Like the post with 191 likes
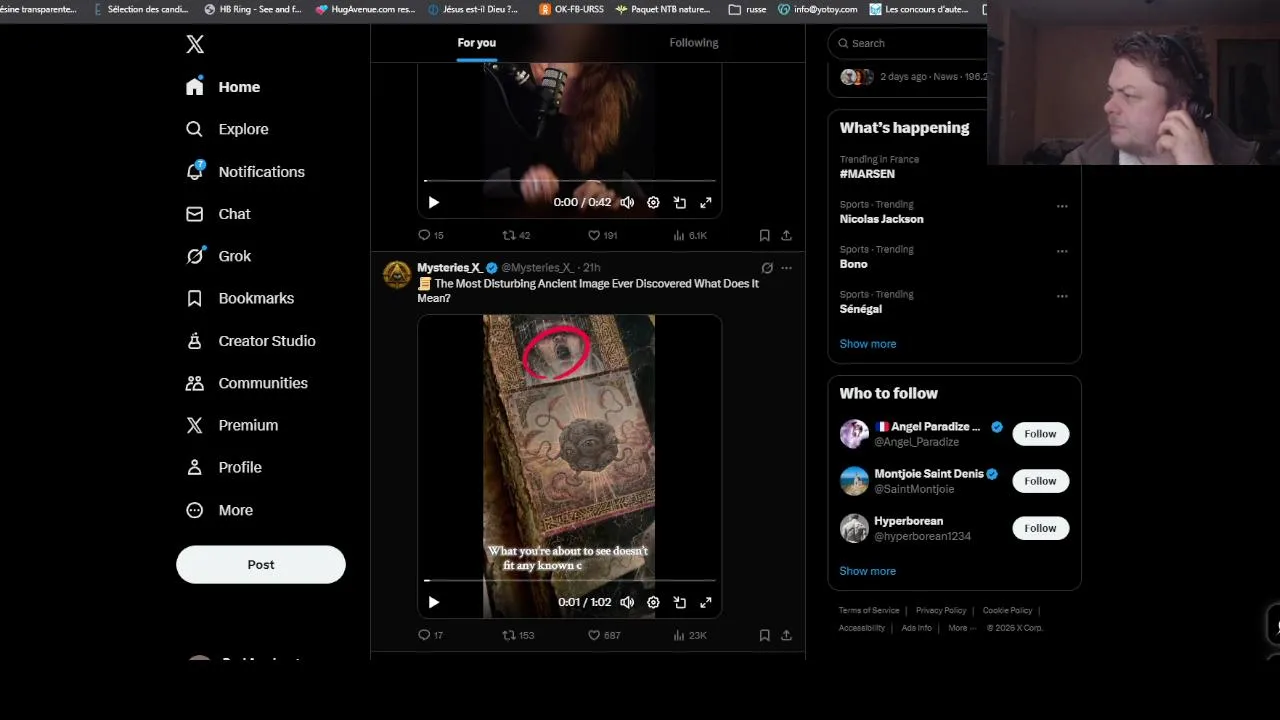Screen dimensions: 1280x720 [602, 235]
